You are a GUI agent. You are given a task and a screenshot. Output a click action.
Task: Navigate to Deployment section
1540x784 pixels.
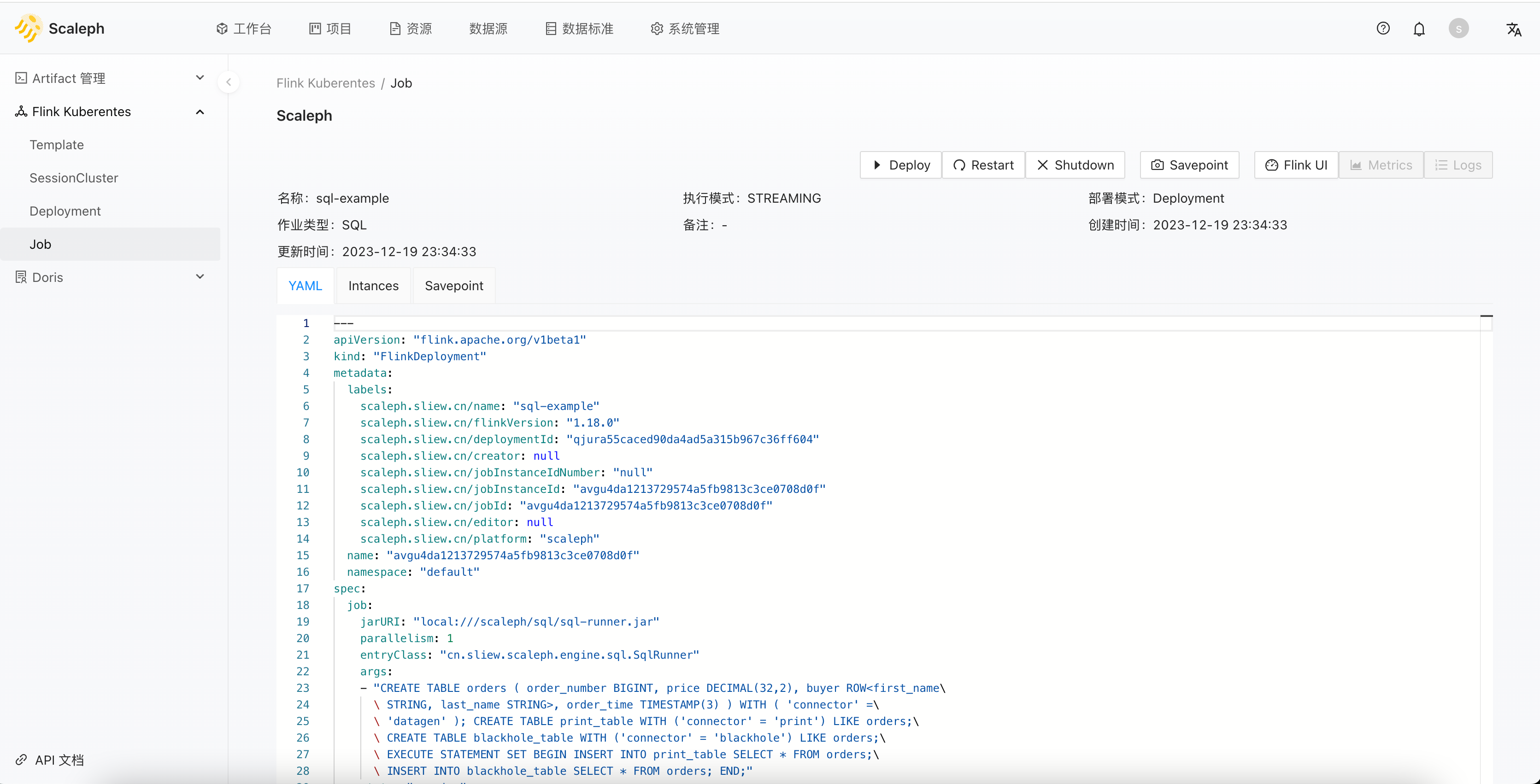(64, 210)
